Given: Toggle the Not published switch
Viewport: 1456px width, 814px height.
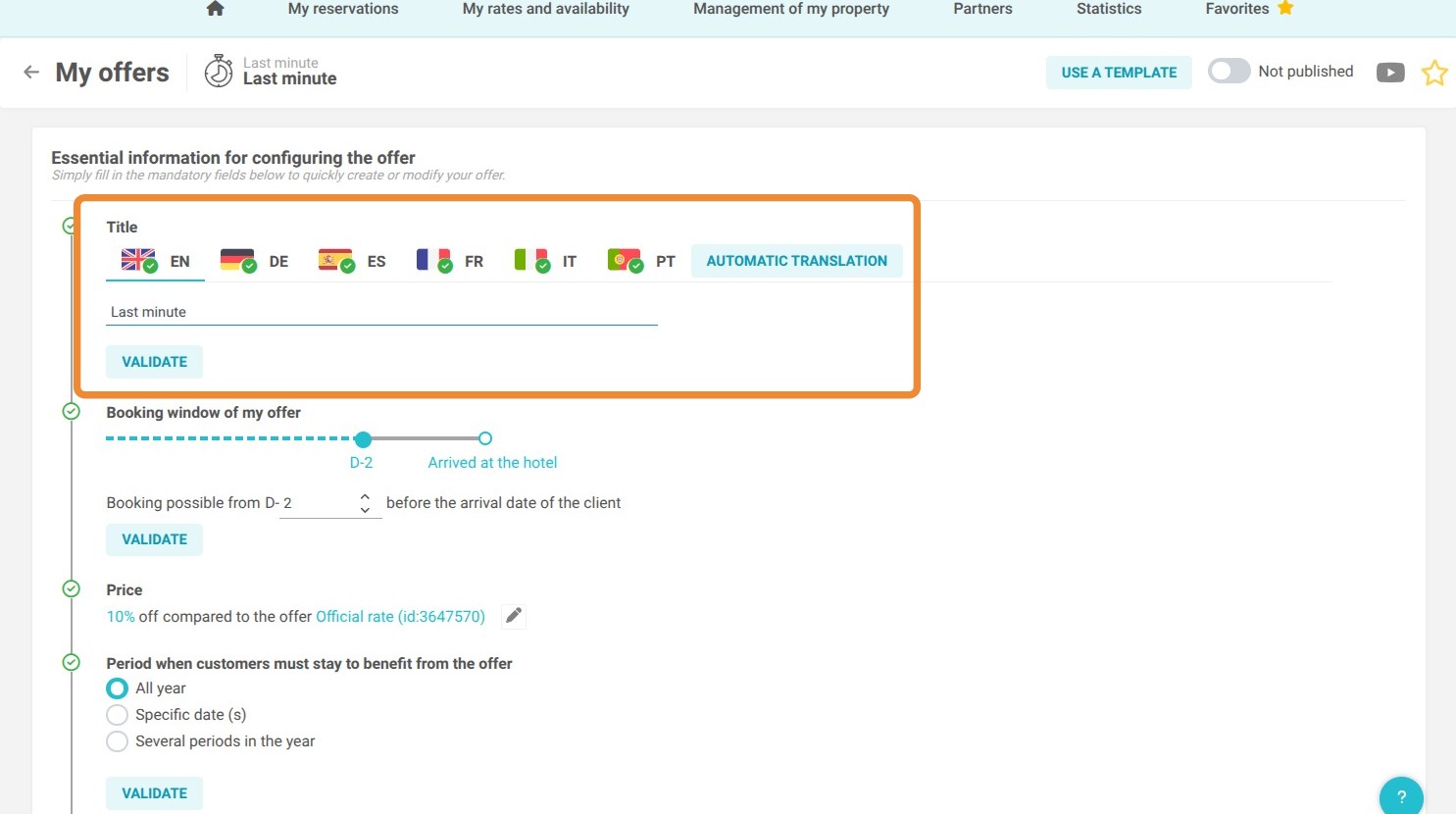Looking at the screenshot, I should [x=1229, y=71].
